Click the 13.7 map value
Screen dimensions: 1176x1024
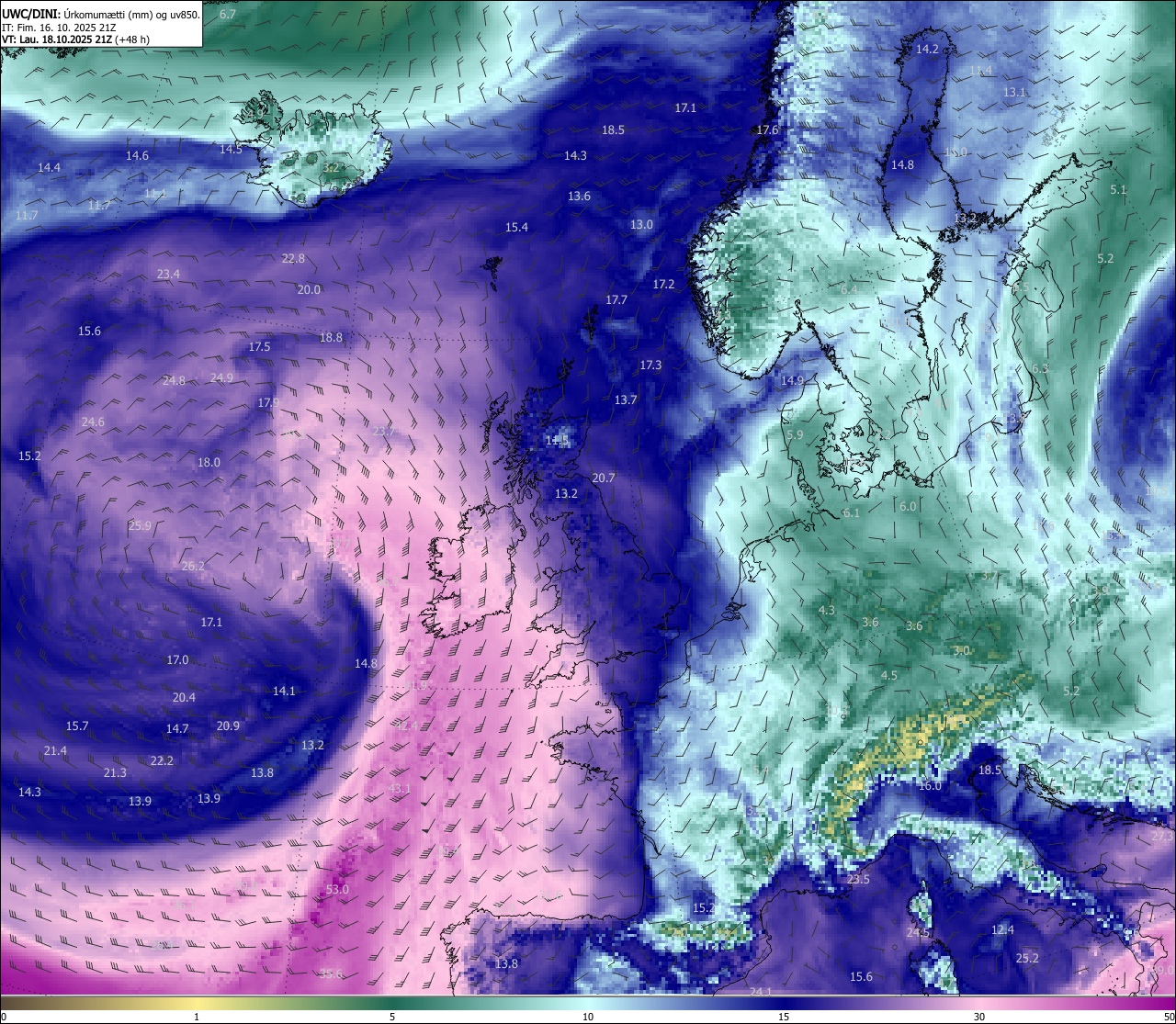(x=626, y=399)
